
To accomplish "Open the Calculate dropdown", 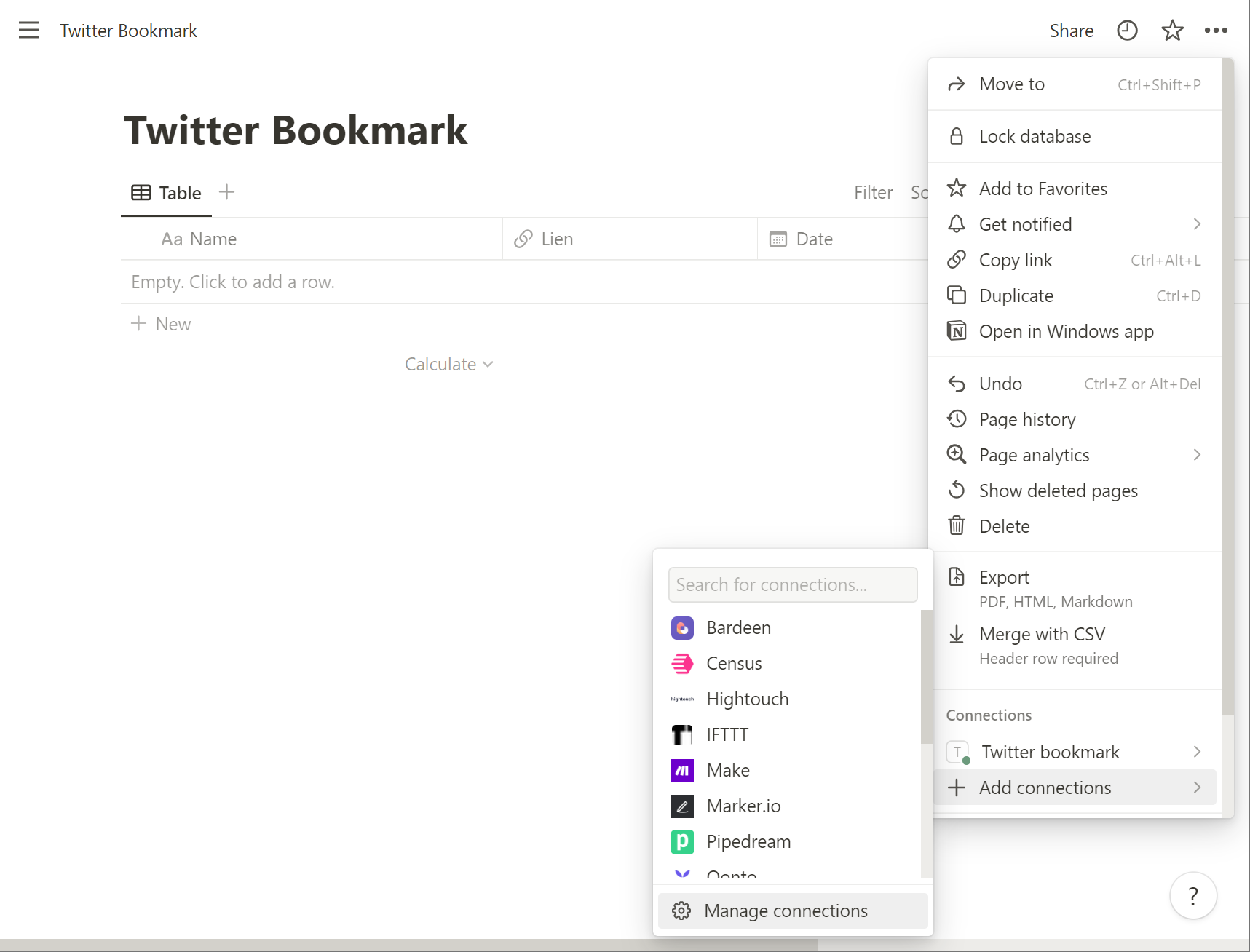I will tap(448, 364).
